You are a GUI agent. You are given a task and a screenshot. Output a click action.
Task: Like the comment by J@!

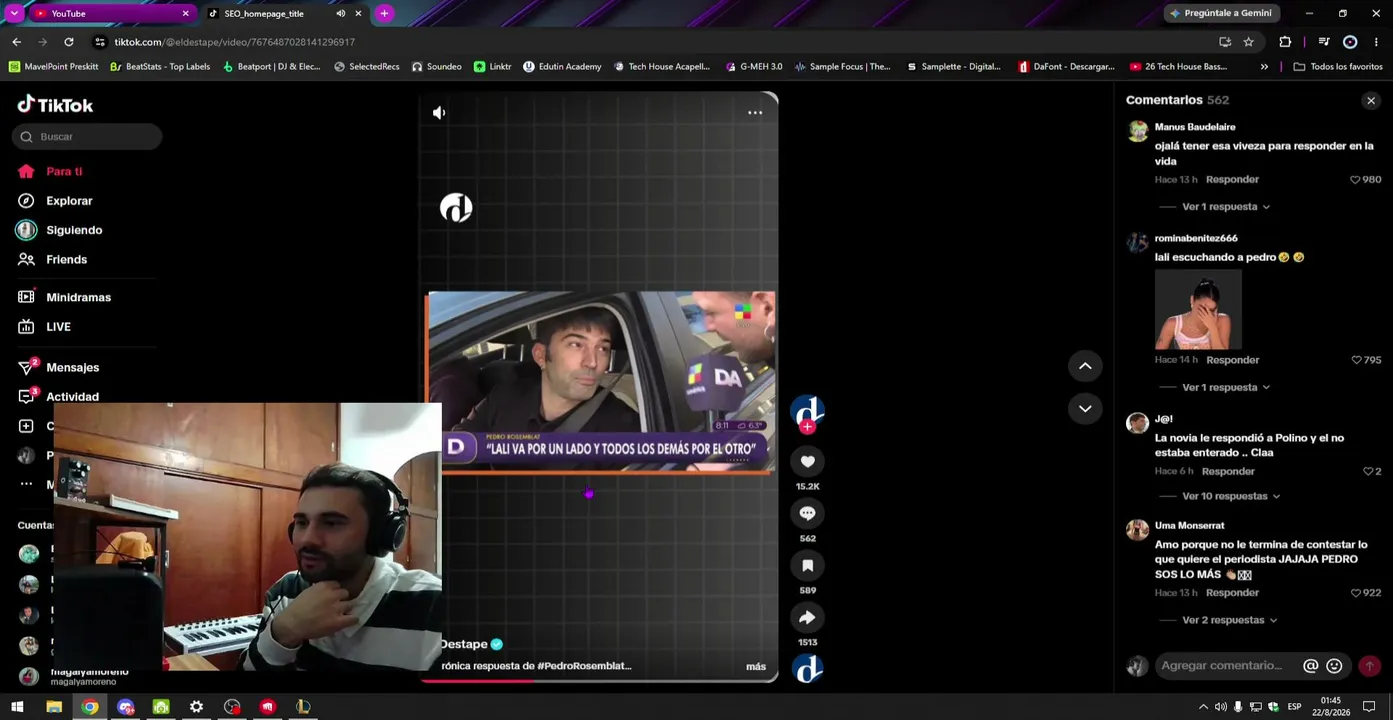click(x=1368, y=471)
